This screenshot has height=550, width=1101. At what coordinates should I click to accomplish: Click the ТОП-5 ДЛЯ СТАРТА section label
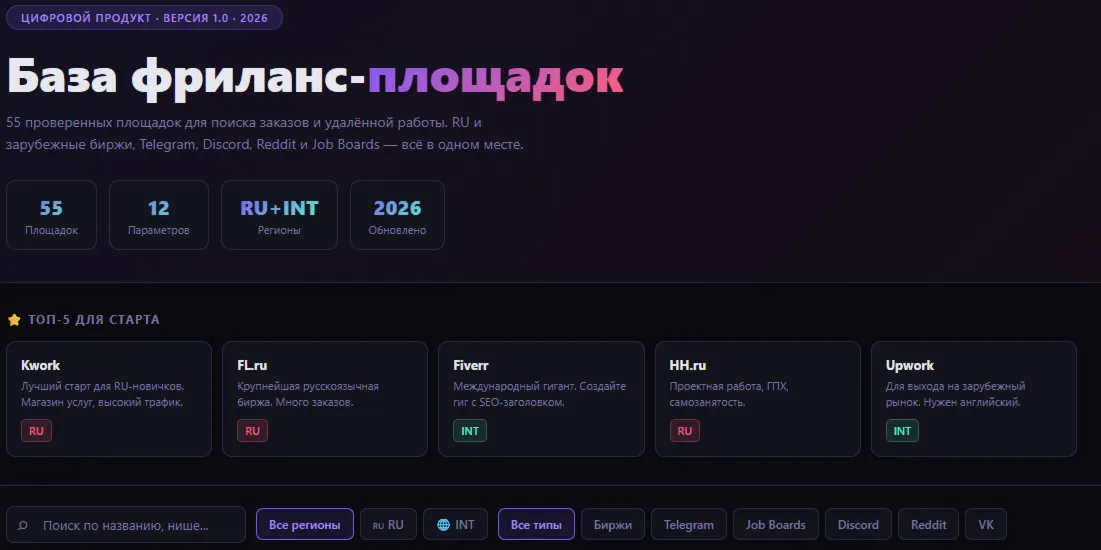point(94,320)
